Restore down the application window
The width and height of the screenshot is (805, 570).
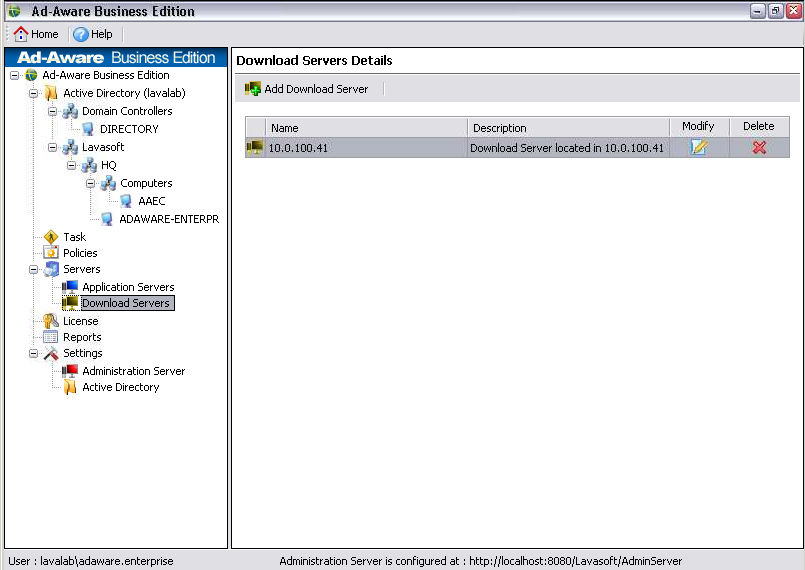[x=775, y=11]
